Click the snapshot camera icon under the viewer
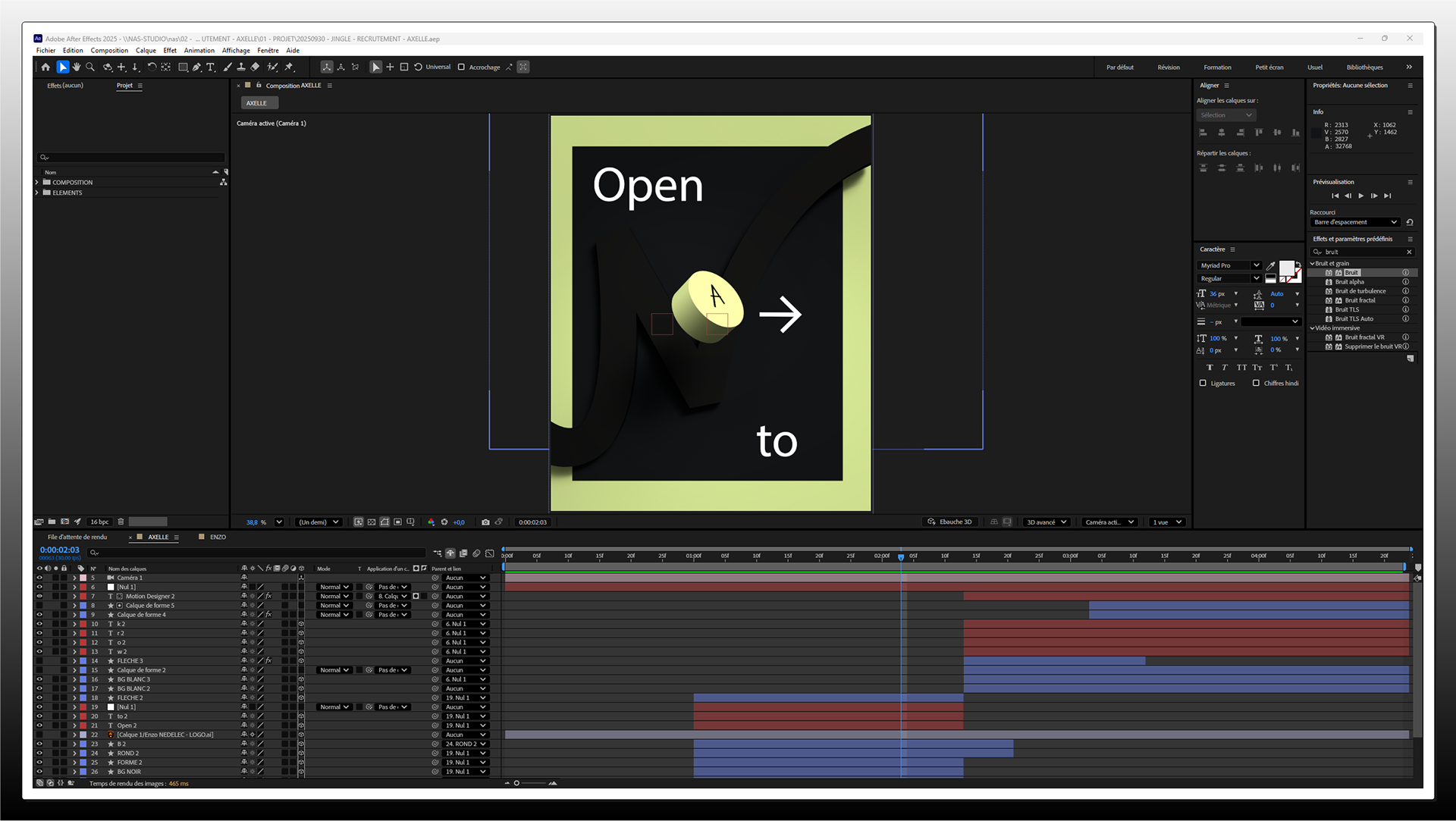The height and width of the screenshot is (821, 1456). [x=485, y=522]
